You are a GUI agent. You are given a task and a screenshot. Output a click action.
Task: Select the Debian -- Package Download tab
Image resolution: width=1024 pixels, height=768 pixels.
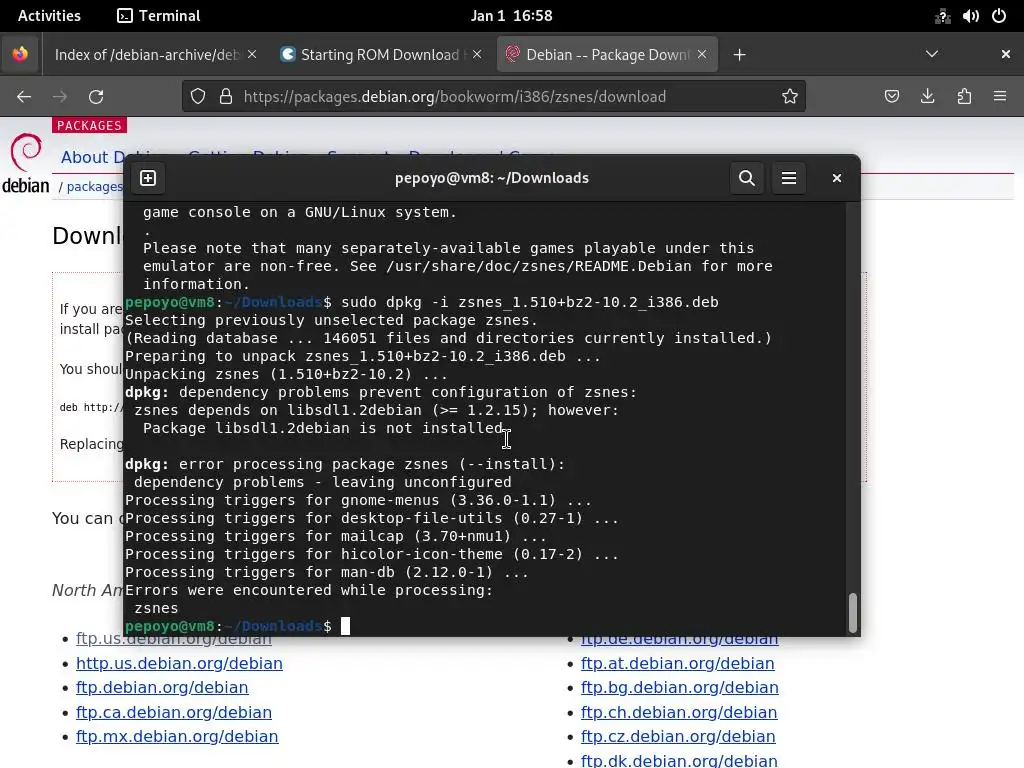[607, 55]
